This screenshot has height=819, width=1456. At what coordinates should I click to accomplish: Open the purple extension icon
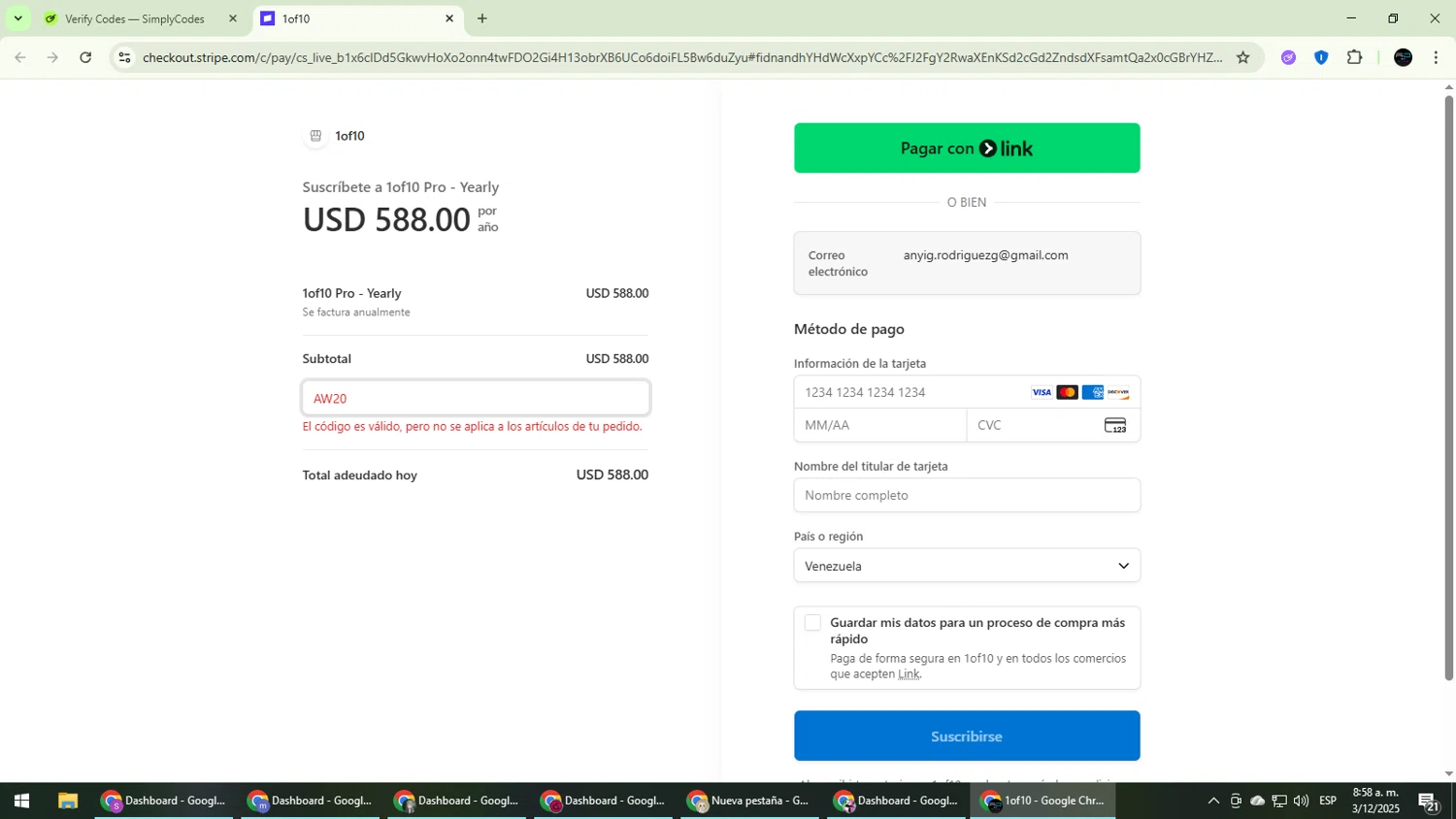tap(1288, 57)
